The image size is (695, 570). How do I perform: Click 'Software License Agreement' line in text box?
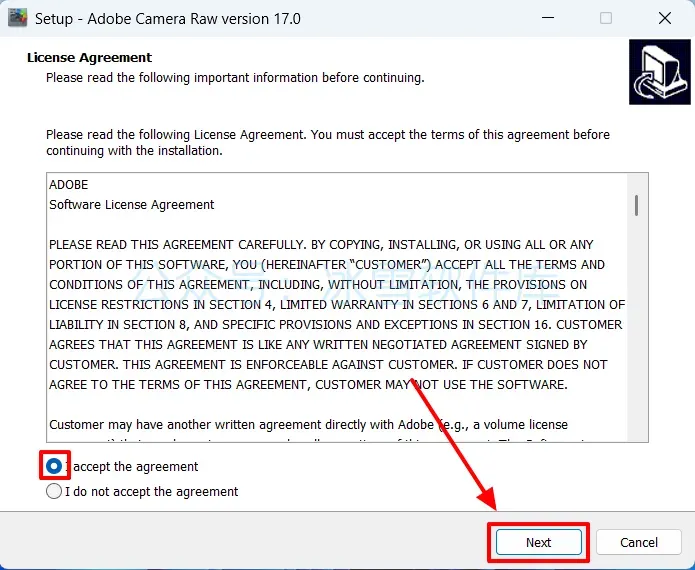point(132,205)
